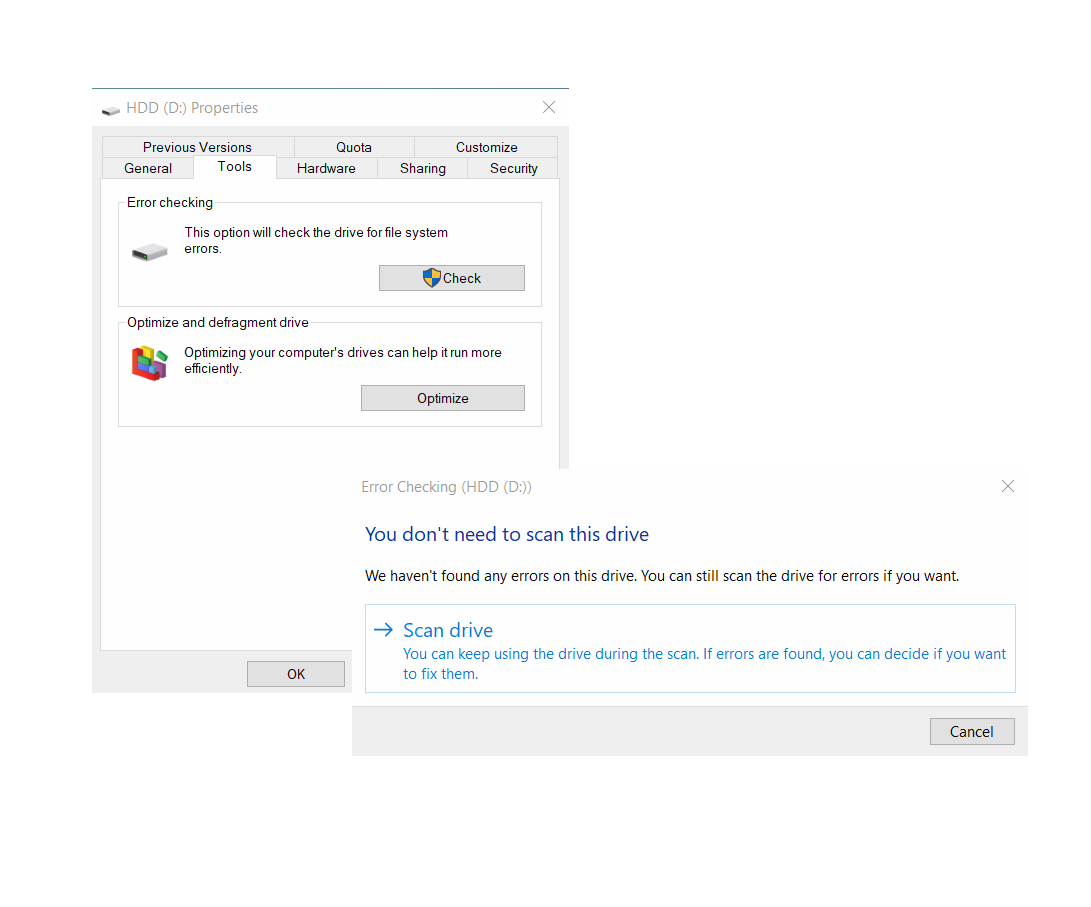Switch to the Quota tab
1091x907 pixels.
pos(353,147)
